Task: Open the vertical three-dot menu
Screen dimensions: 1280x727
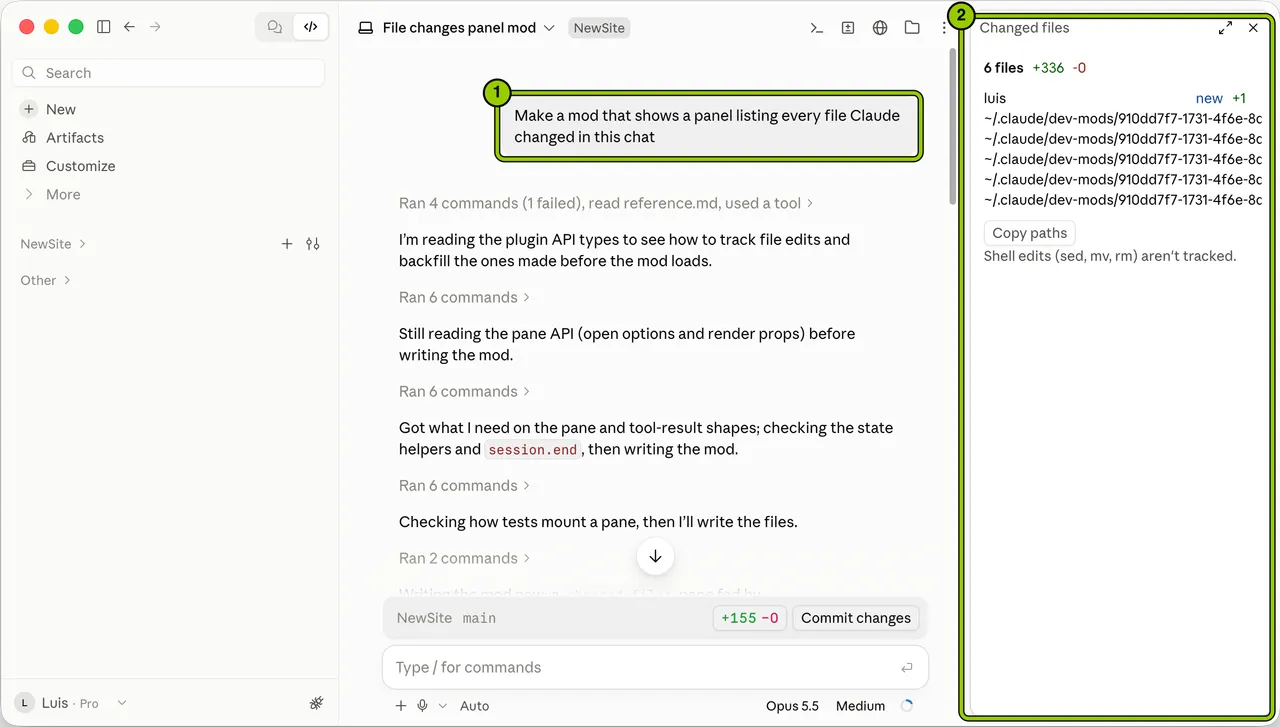Action: (x=944, y=28)
